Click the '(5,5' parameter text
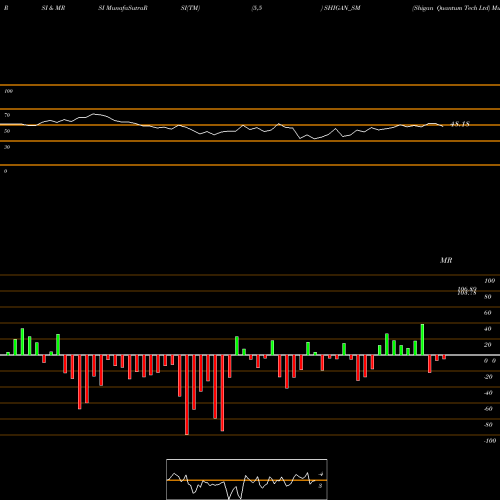Viewport: 500px width, 500px height. 257,8
